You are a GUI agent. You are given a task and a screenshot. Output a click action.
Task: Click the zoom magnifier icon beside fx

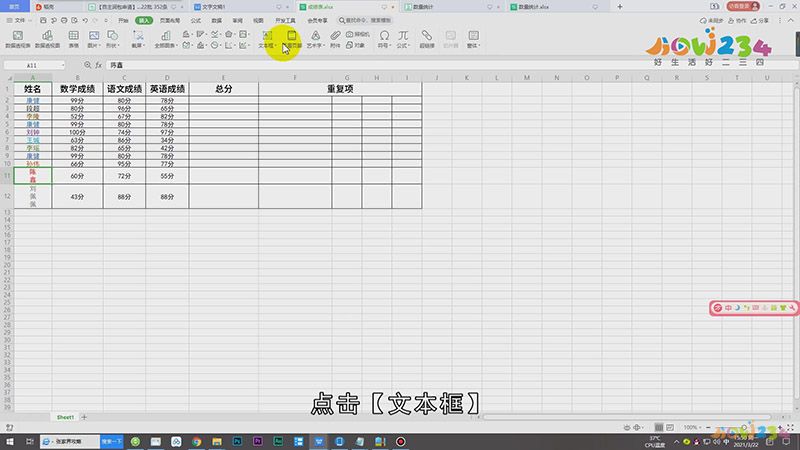[x=88, y=65]
